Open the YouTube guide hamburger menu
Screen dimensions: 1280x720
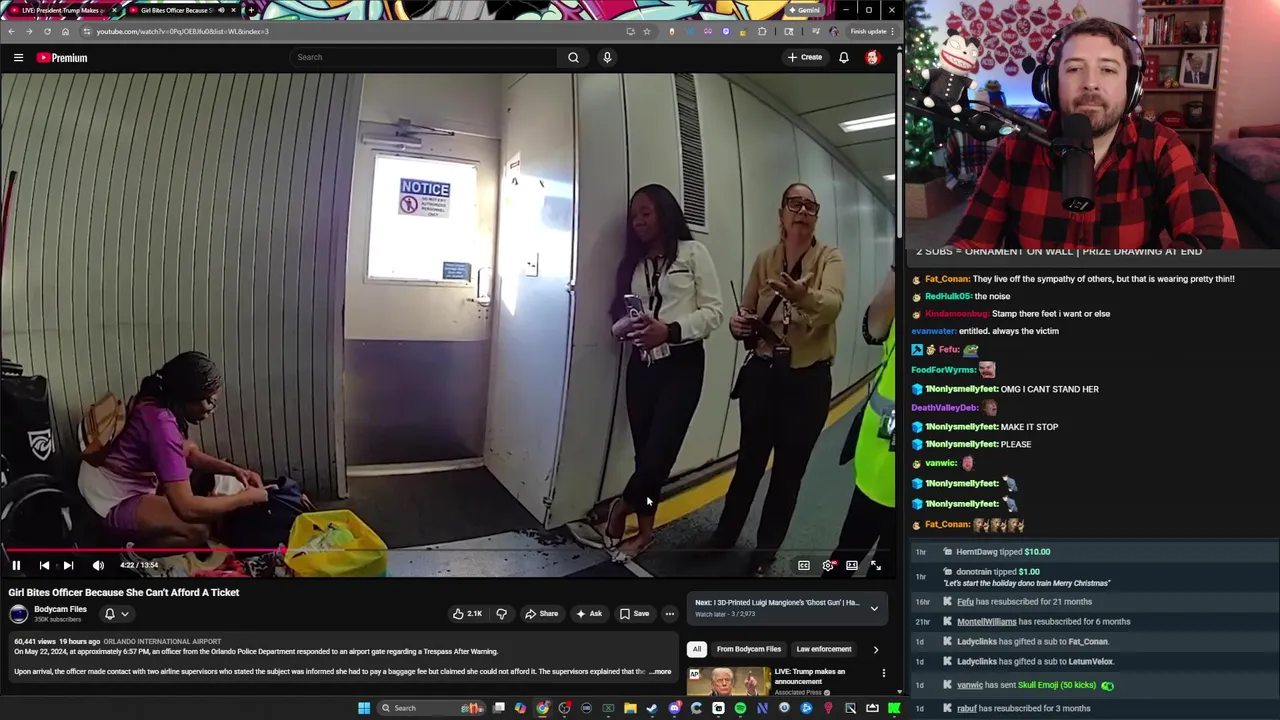click(x=18, y=58)
